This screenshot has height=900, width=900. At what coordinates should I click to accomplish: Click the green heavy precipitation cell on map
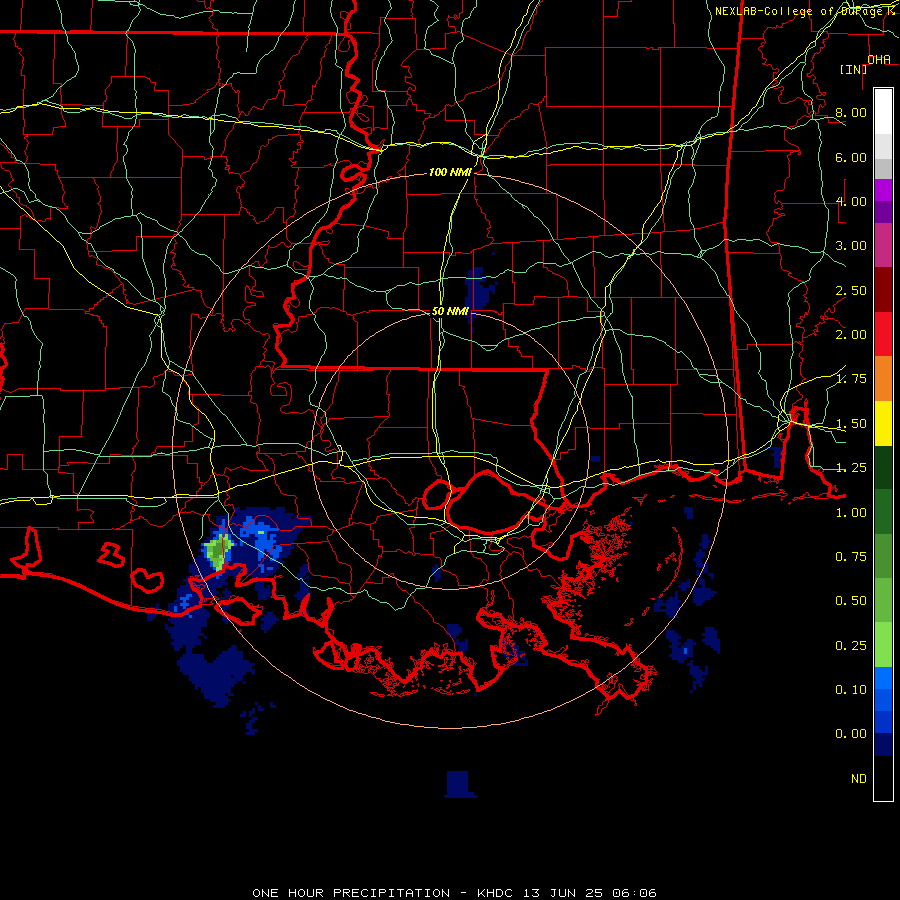(x=218, y=551)
